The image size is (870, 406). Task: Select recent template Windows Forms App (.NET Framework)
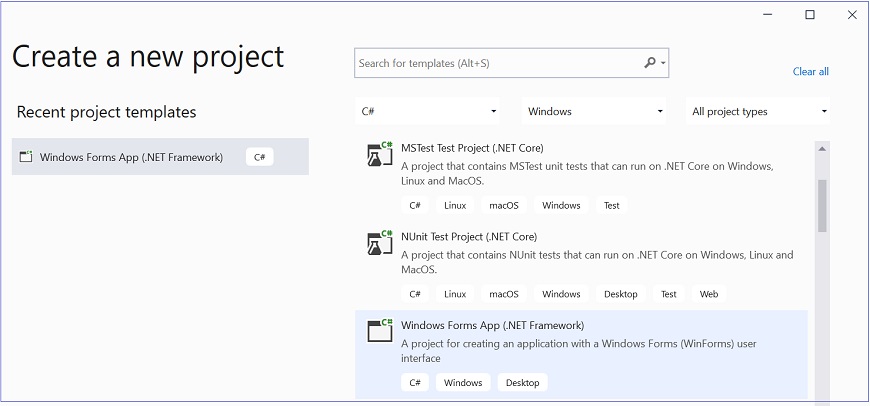pyautogui.click(x=131, y=157)
